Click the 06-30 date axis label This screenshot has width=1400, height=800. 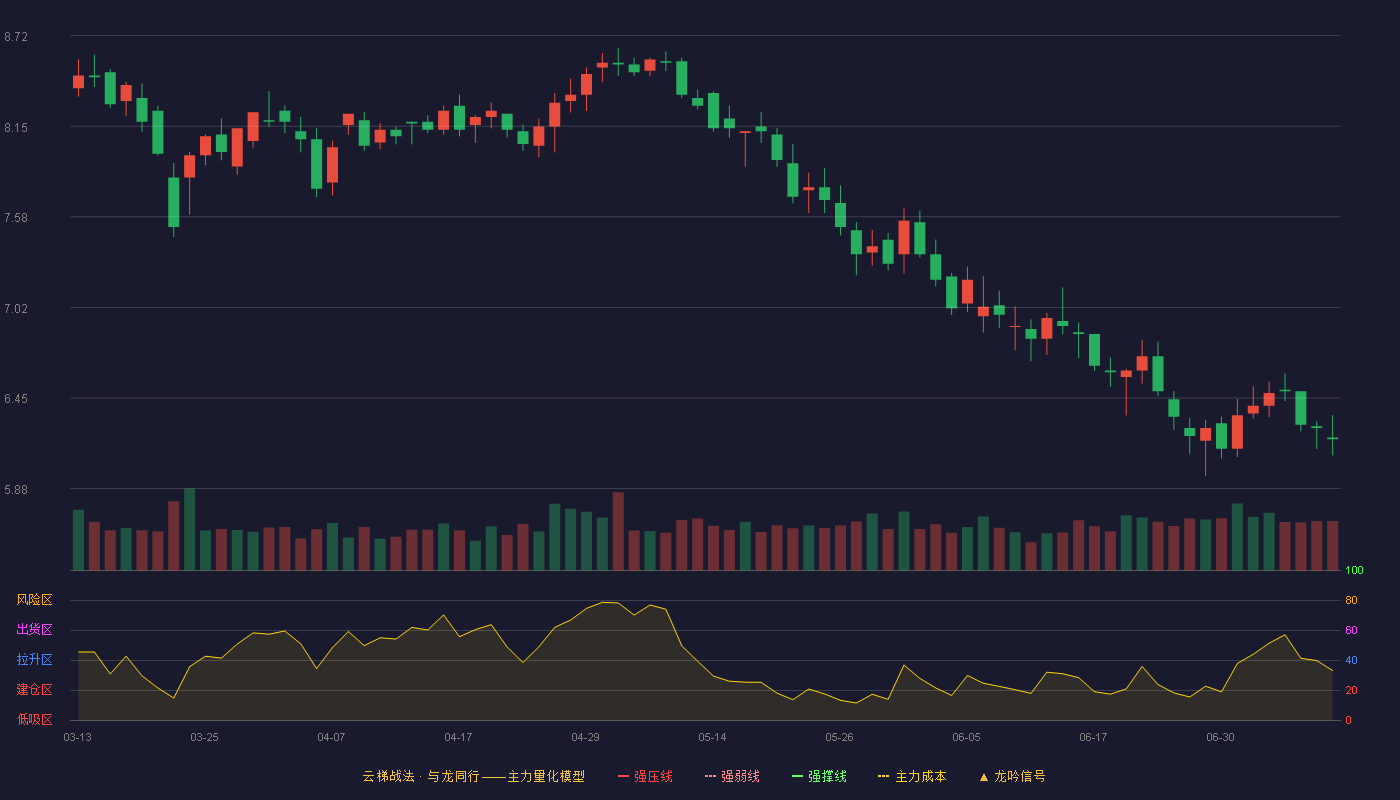tap(1220, 737)
